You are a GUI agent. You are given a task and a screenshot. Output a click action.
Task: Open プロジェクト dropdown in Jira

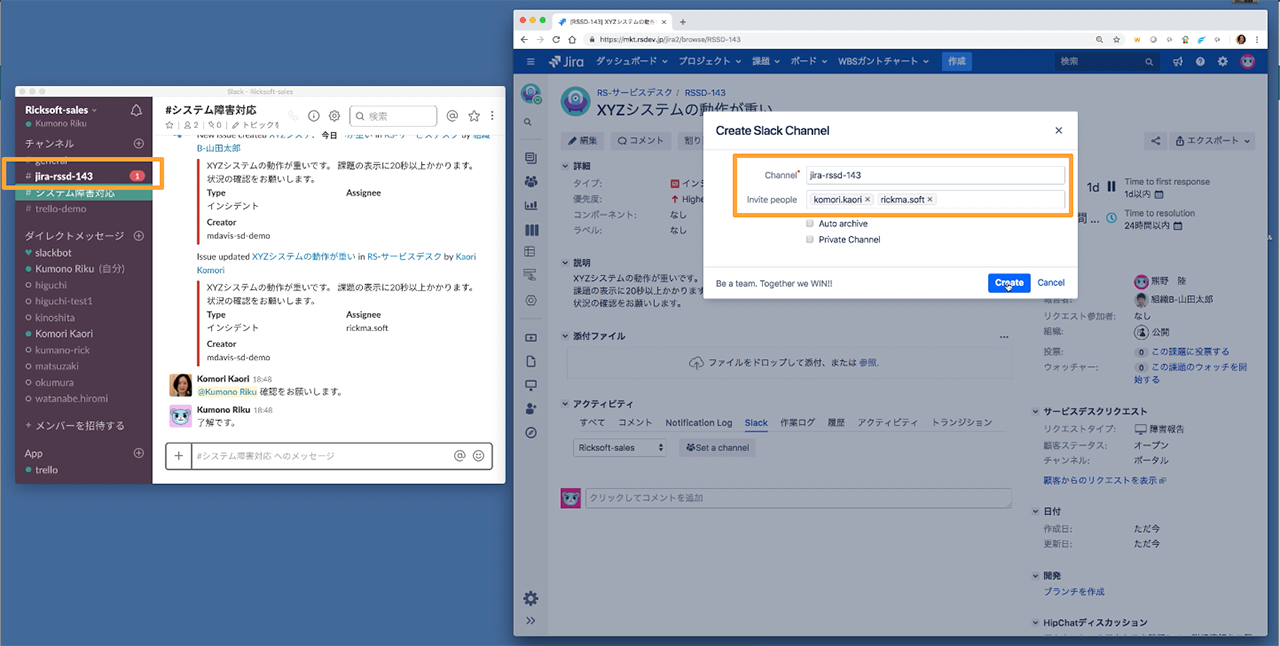click(710, 61)
